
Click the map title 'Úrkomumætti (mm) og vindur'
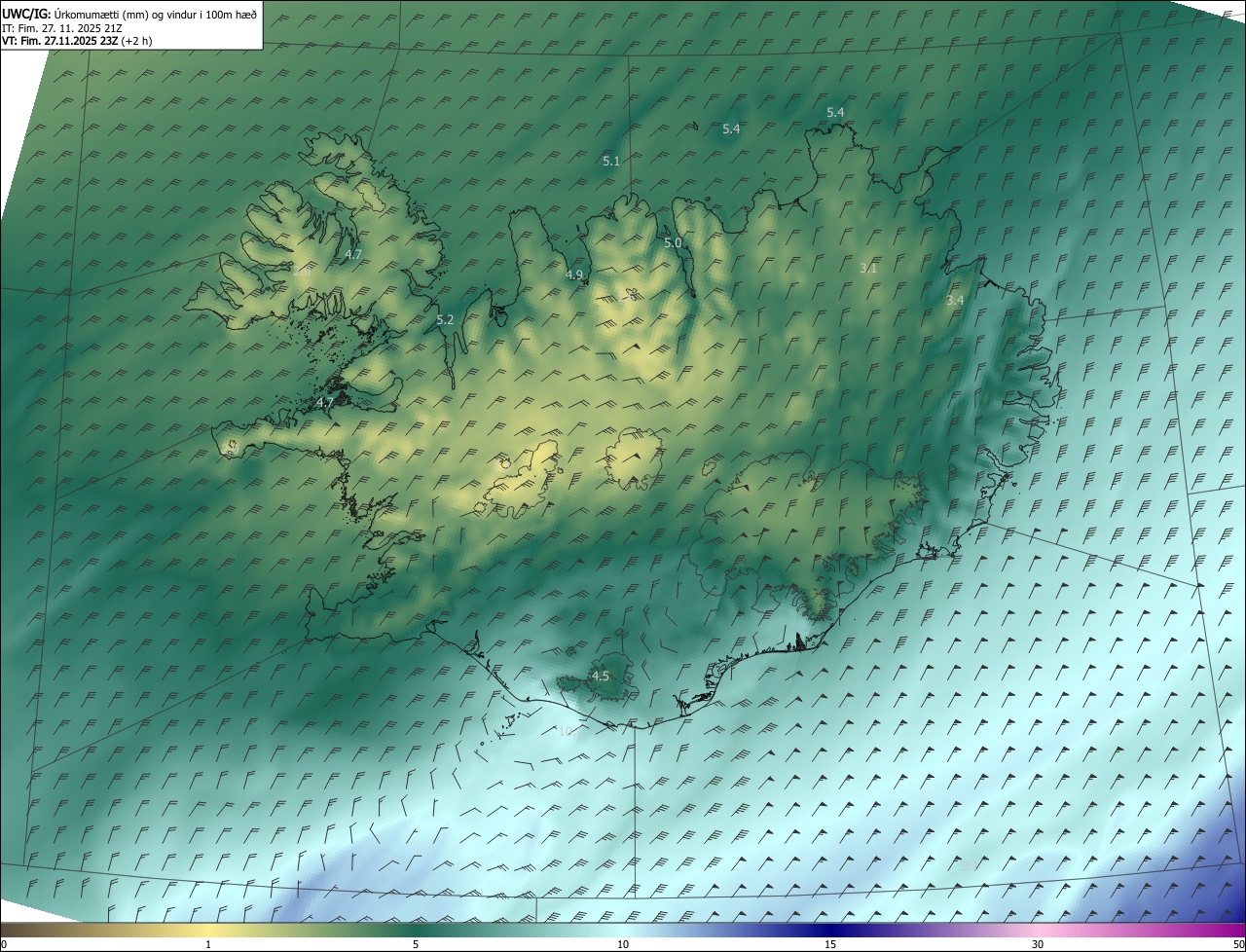point(156,14)
